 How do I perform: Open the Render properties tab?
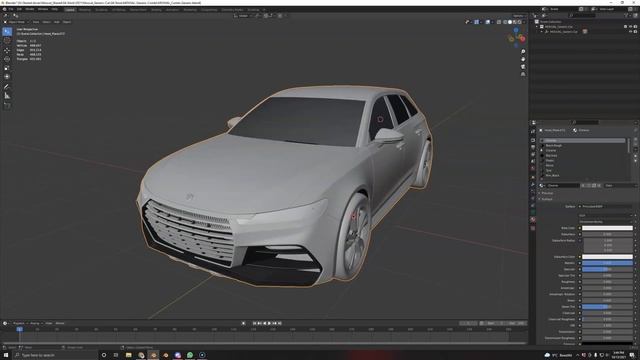[533, 140]
